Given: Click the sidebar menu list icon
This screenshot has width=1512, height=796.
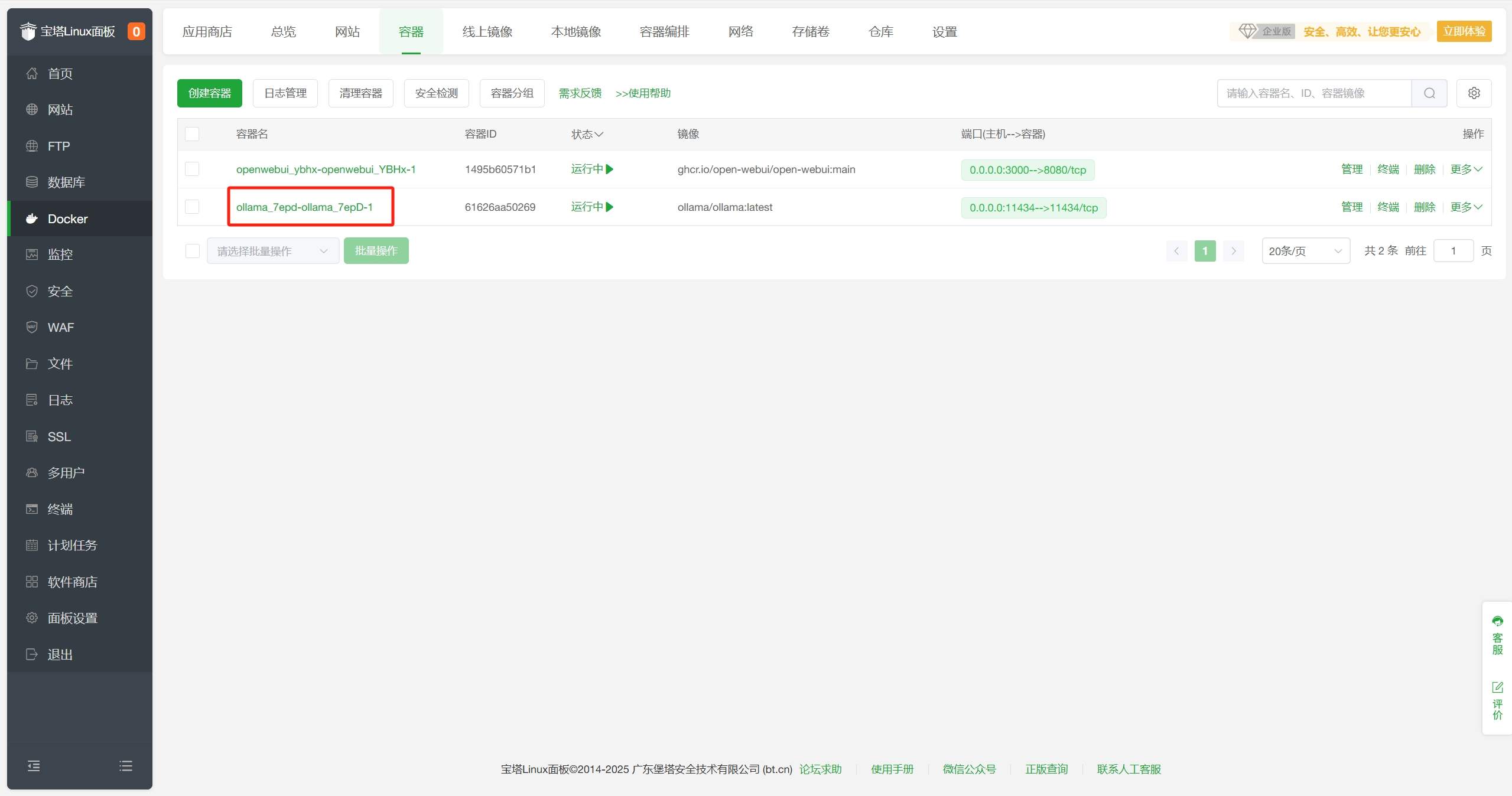Looking at the screenshot, I should 126,766.
